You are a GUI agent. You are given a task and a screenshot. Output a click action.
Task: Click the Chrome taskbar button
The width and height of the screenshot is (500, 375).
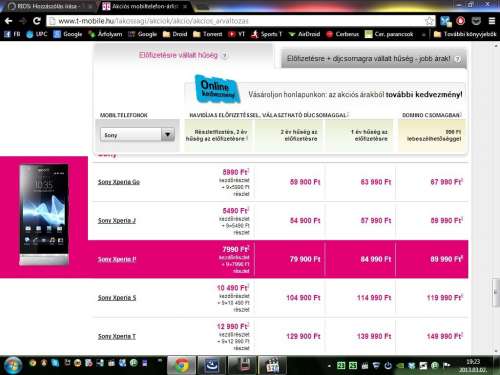[x=182, y=365]
